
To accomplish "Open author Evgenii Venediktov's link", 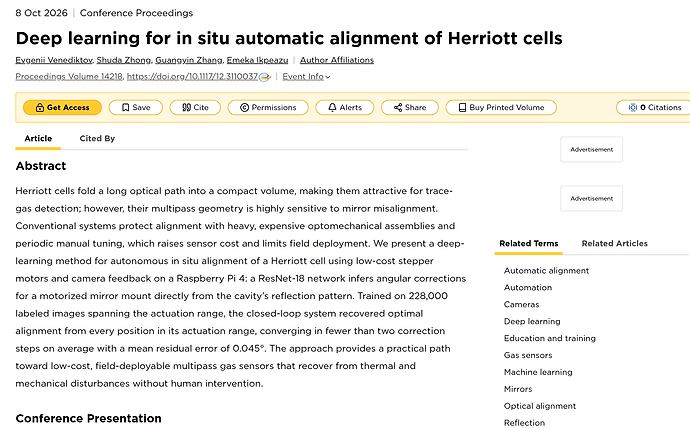I will pyautogui.click(x=54, y=60).
